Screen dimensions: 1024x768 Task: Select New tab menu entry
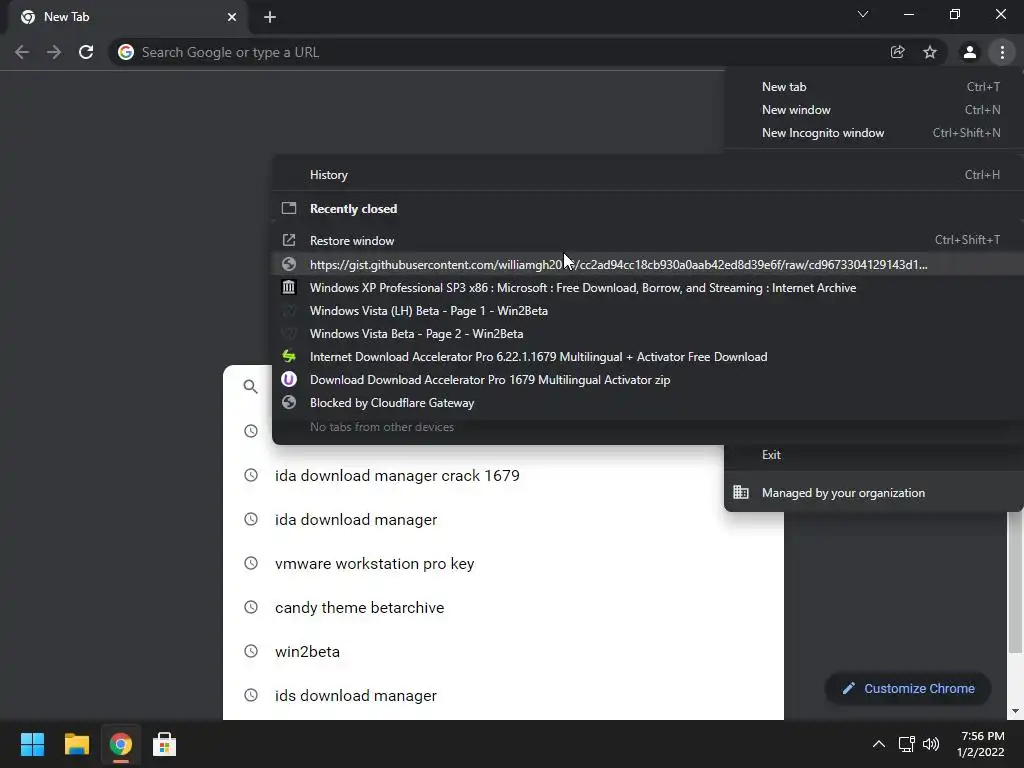[x=874, y=87]
